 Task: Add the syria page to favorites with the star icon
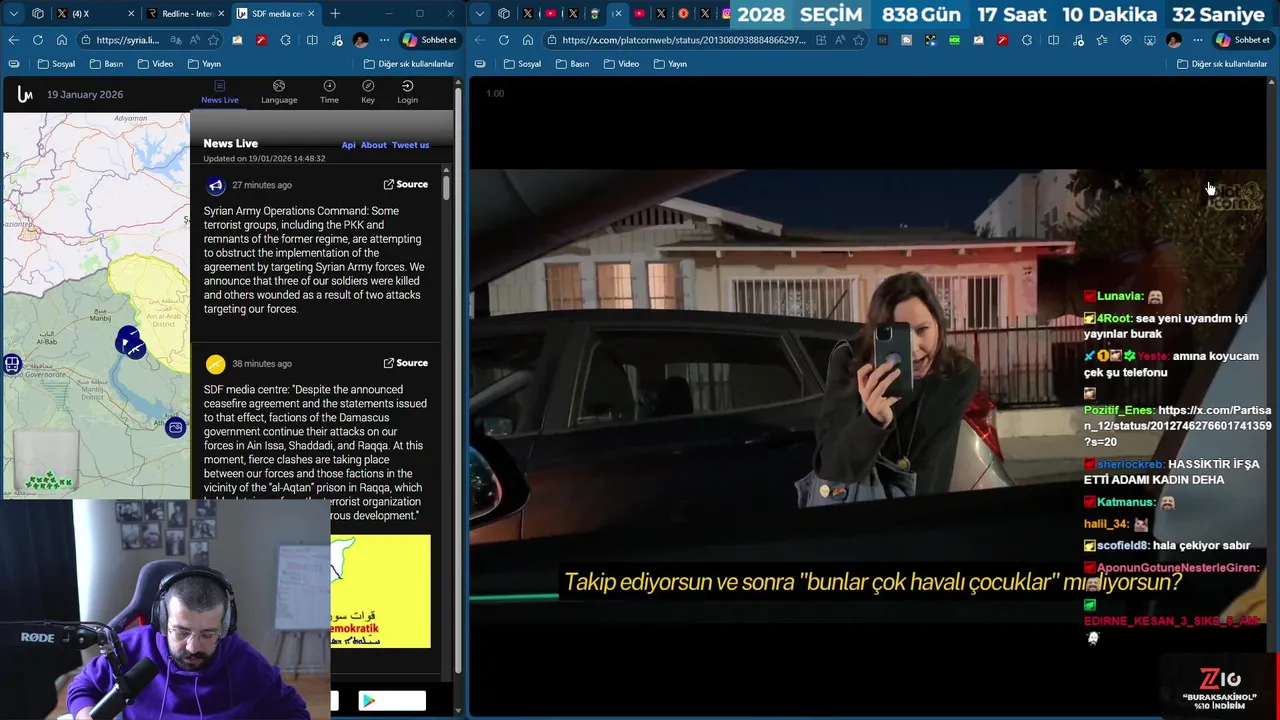(213, 40)
